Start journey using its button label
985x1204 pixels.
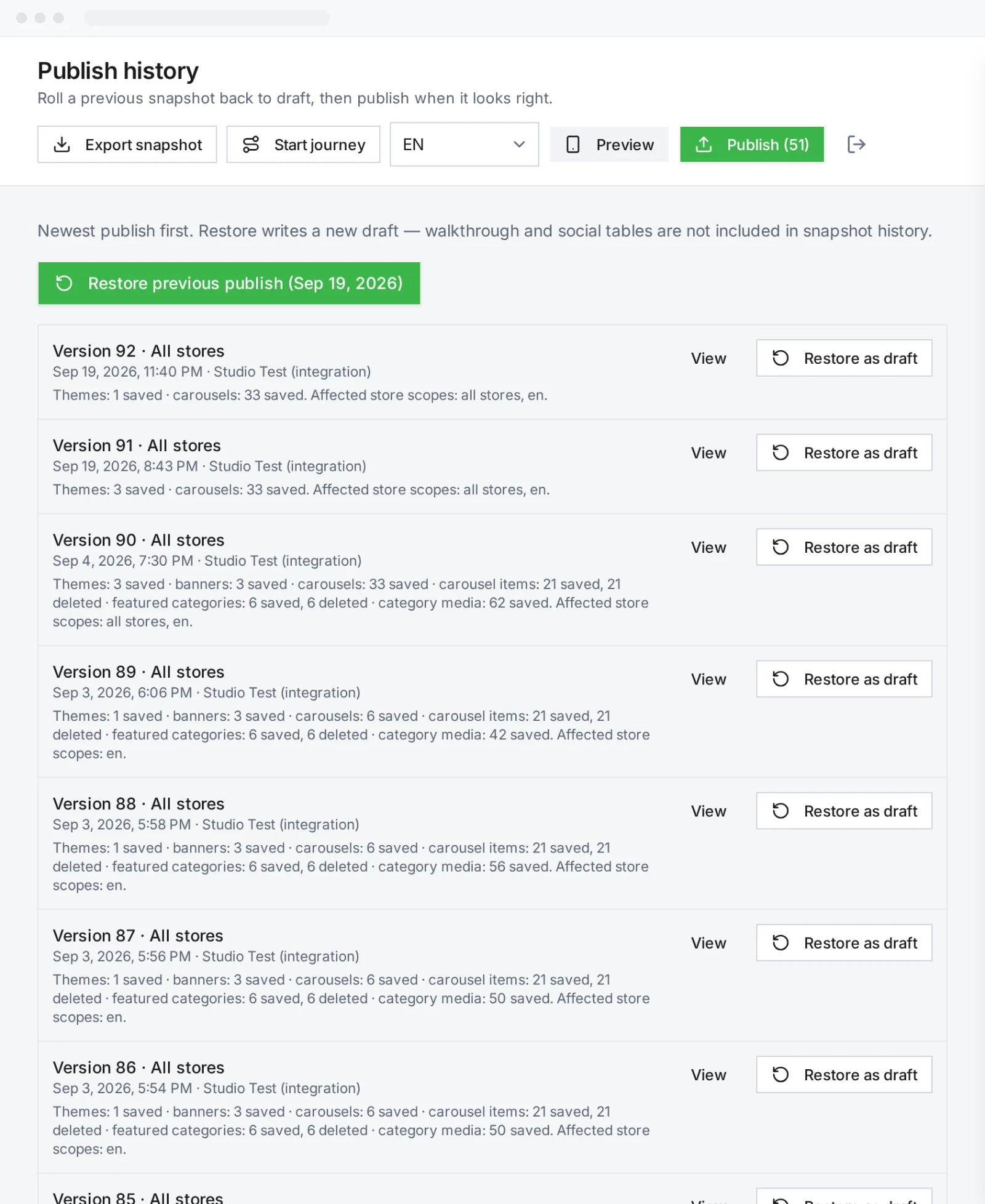tap(320, 145)
